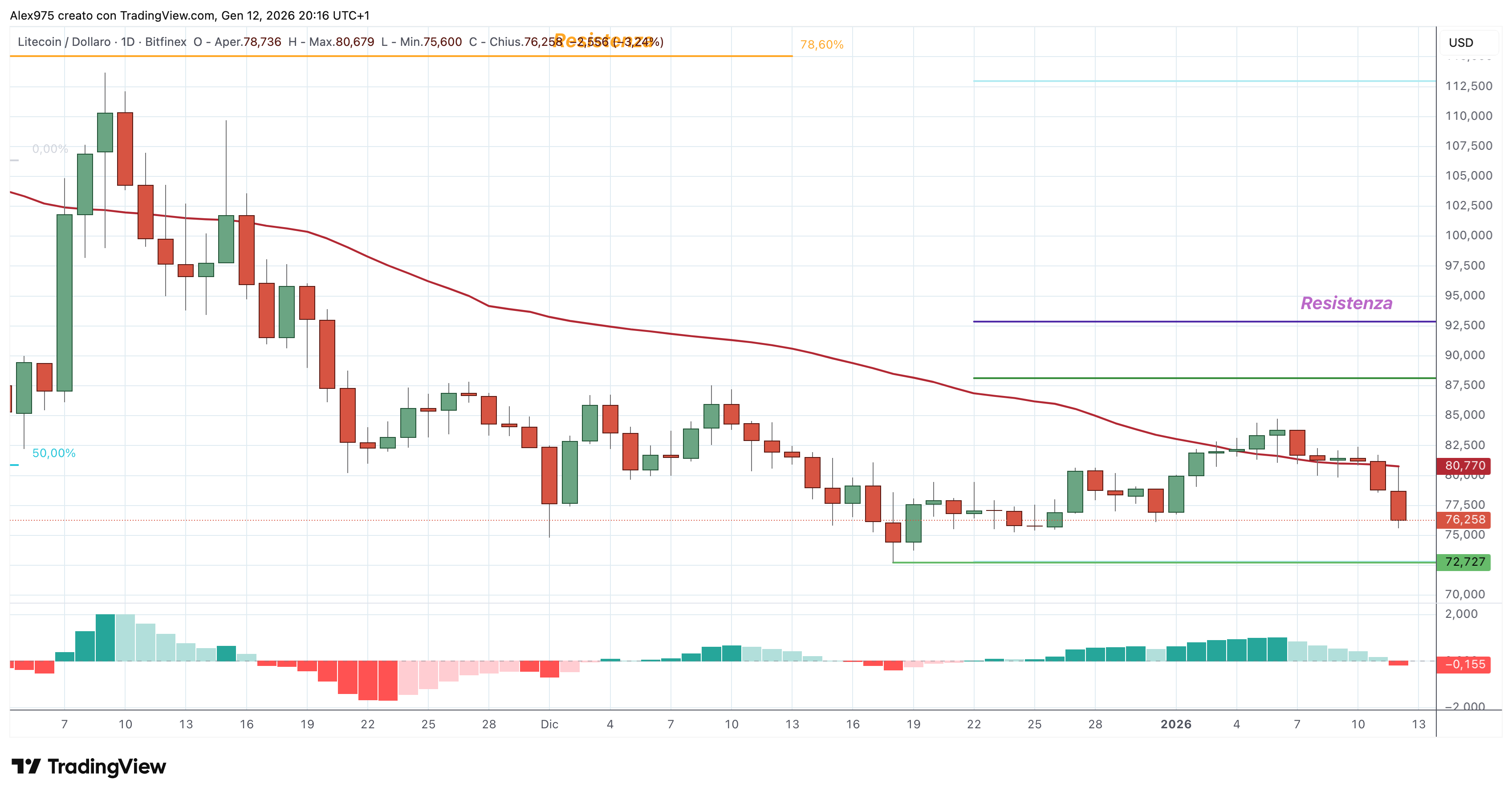
Task: Click the 0,00% Fibonacci level label
Action: (50, 149)
